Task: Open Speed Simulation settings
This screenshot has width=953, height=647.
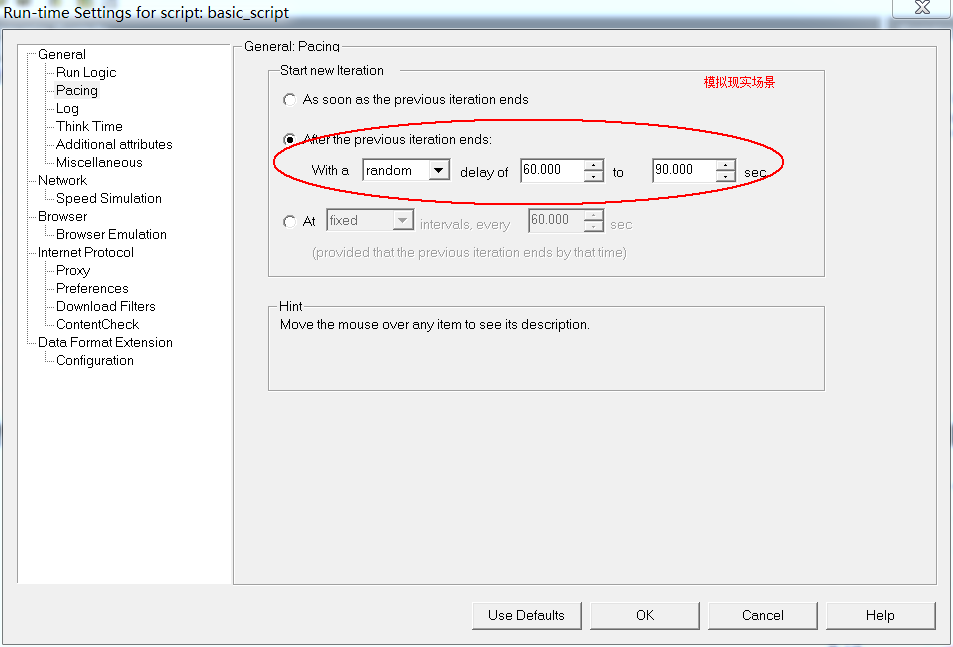Action: pyautogui.click(x=108, y=198)
